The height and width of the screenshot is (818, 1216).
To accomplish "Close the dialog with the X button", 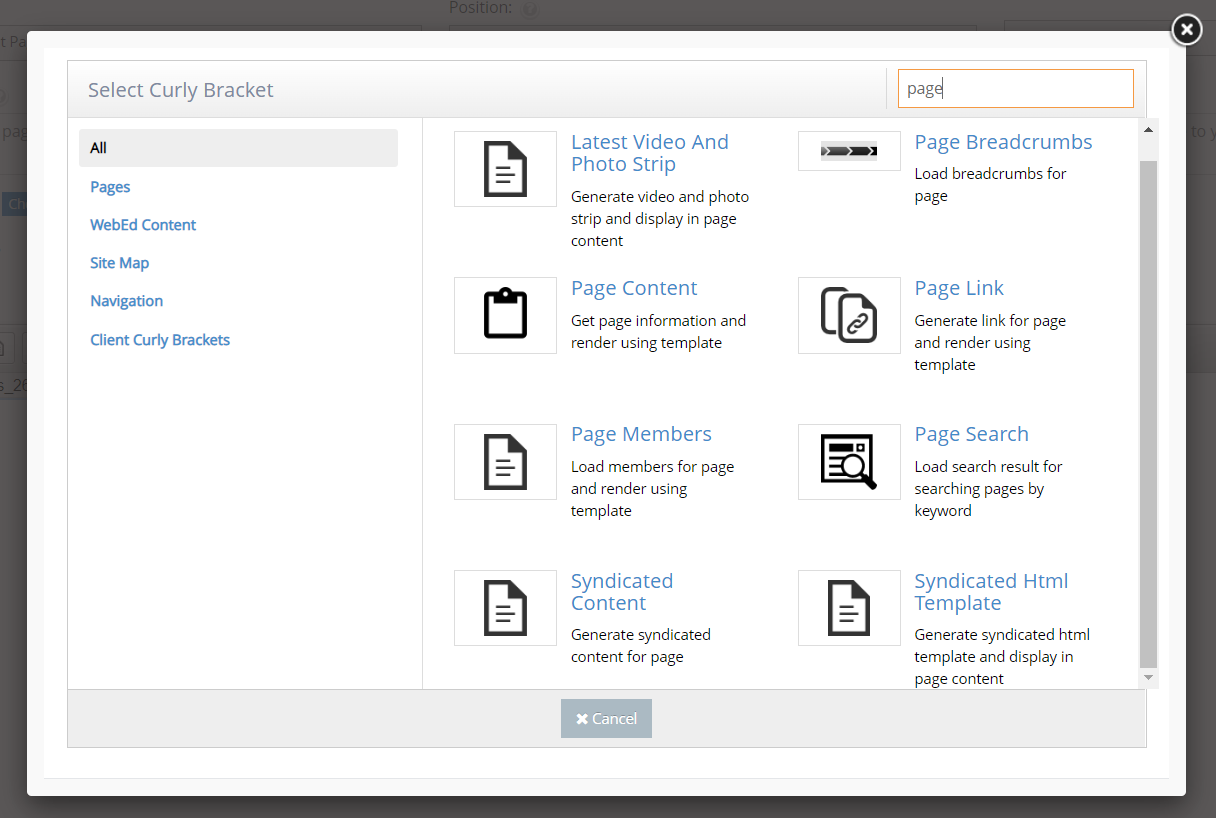I will point(1186,30).
